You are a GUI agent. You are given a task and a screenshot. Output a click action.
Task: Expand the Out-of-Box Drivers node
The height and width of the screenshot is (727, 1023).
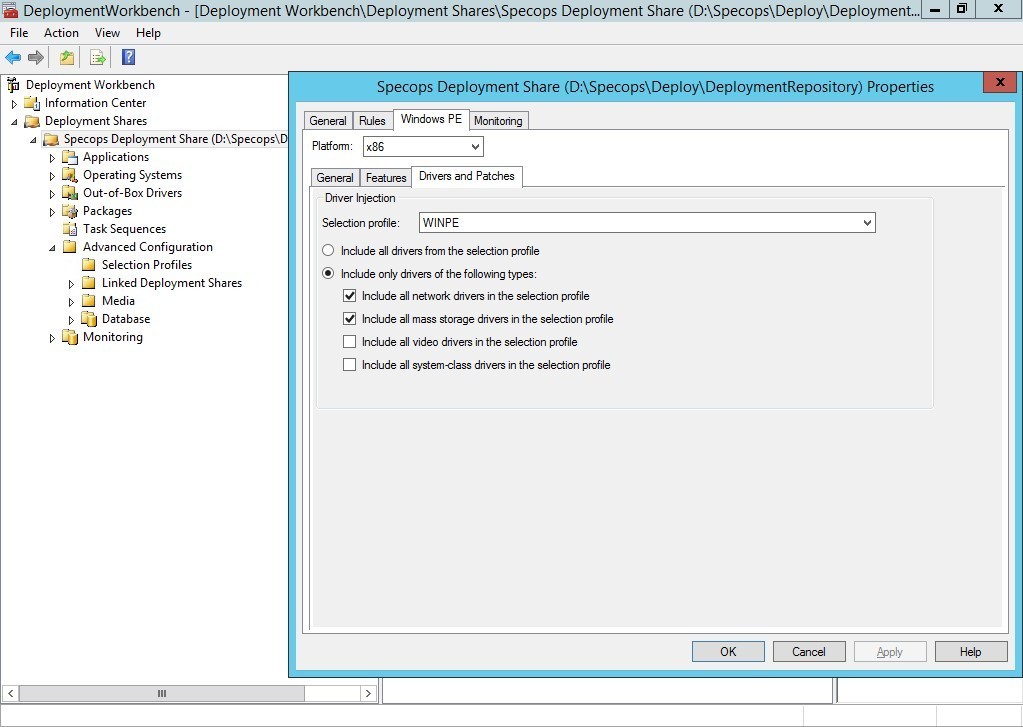(52, 194)
